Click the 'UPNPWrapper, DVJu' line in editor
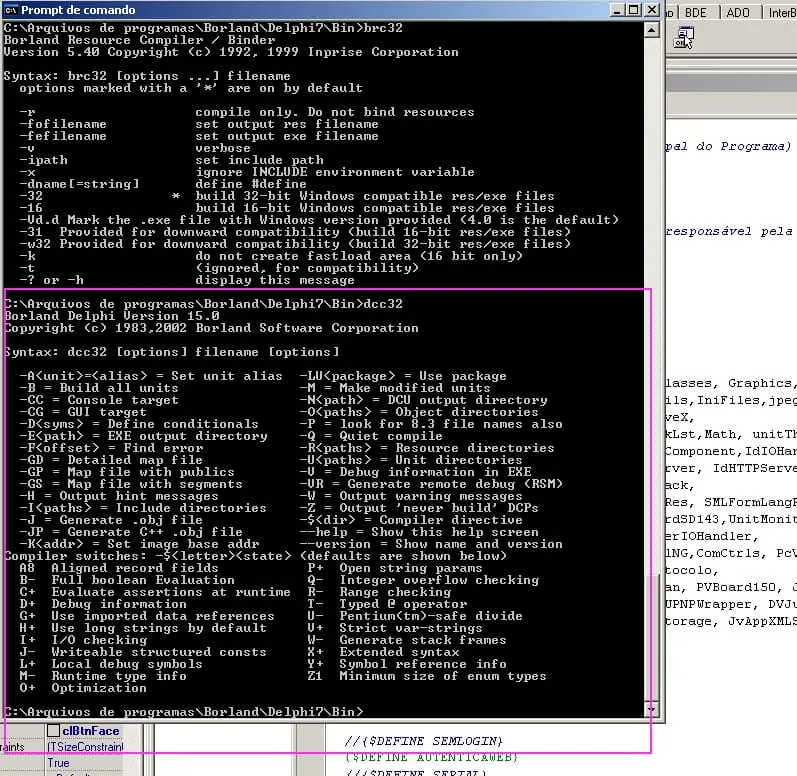 731,604
